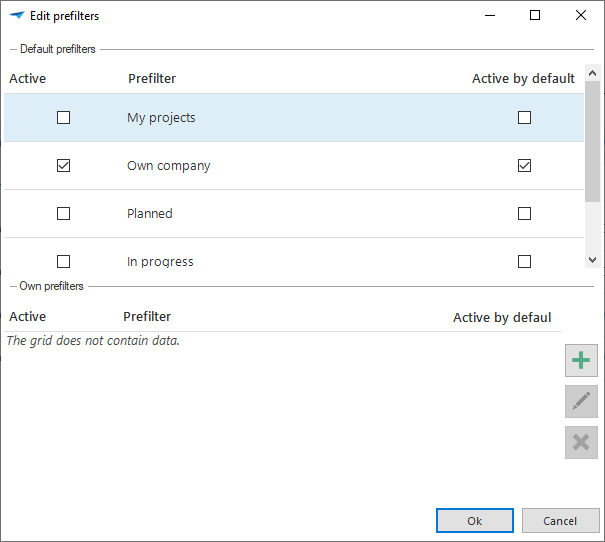Click the blue app icon in title bar
The width and height of the screenshot is (605, 542).
(x=16, y=16)
